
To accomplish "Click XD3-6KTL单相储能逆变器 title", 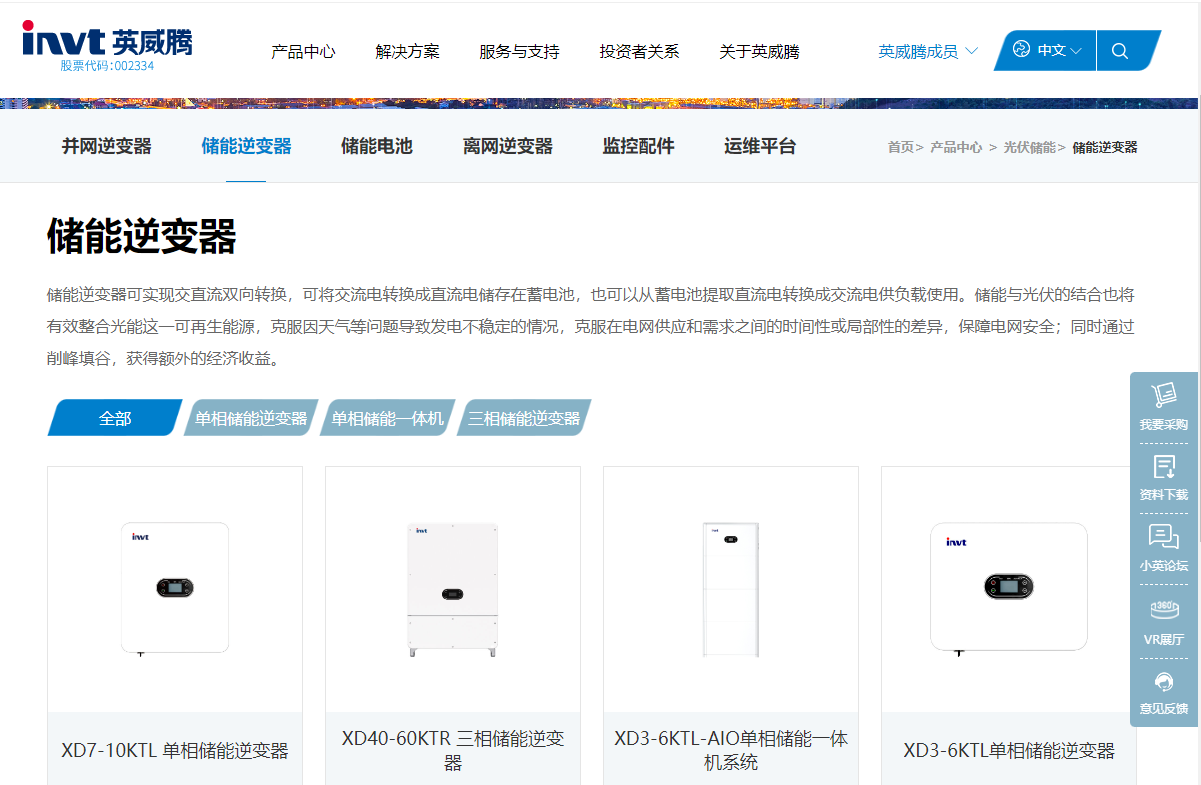I will tap(1009, 750).
